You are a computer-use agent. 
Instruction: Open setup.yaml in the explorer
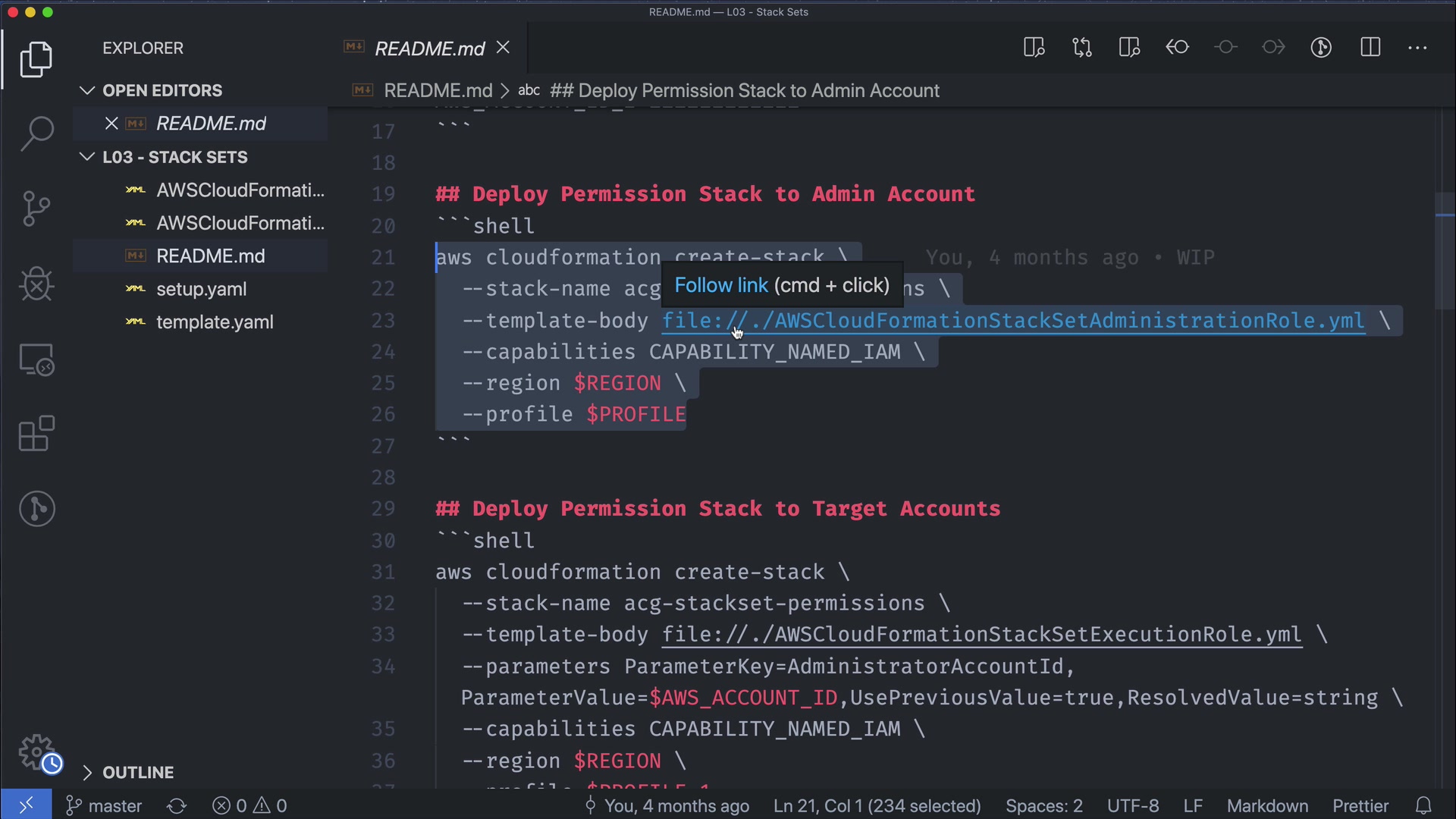tap(201, 289)
